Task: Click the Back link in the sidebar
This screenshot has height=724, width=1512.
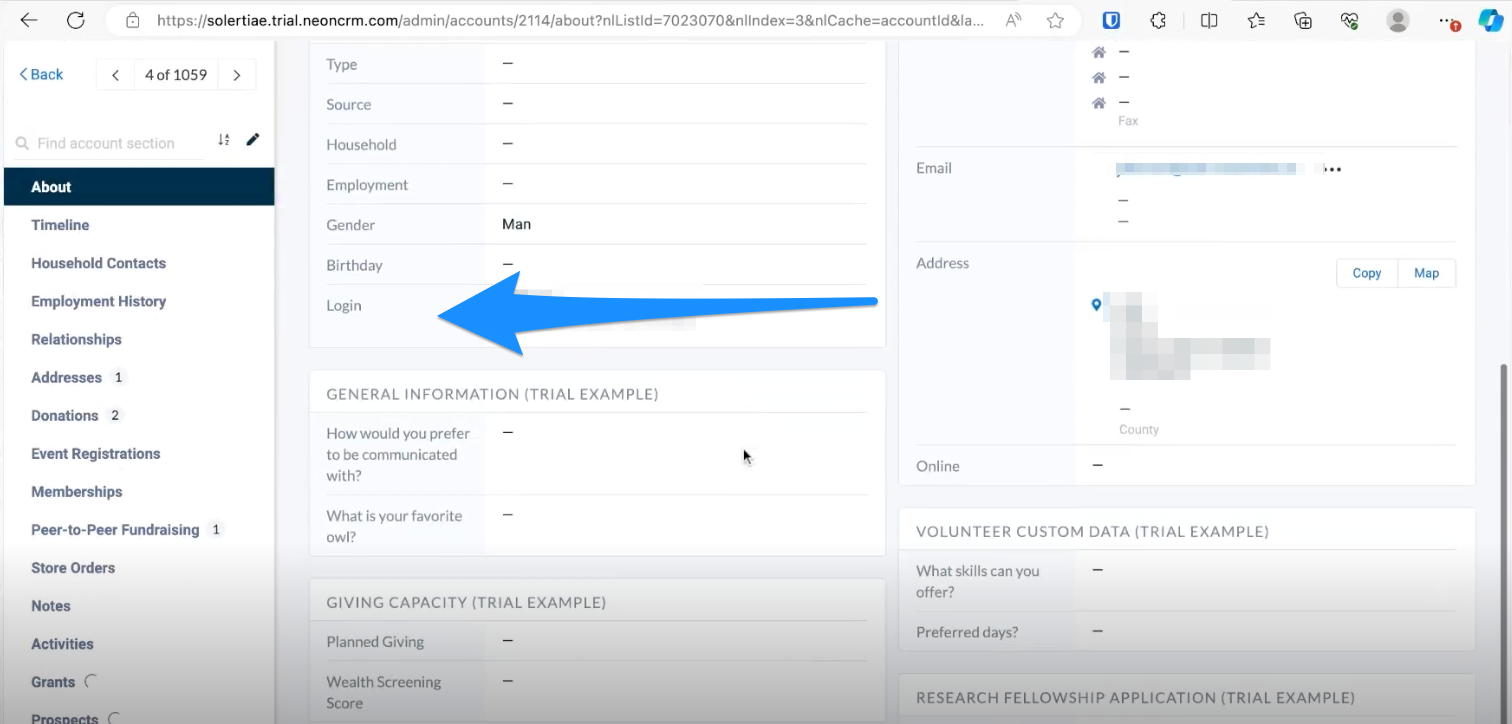Action: [x=41, y=74]
